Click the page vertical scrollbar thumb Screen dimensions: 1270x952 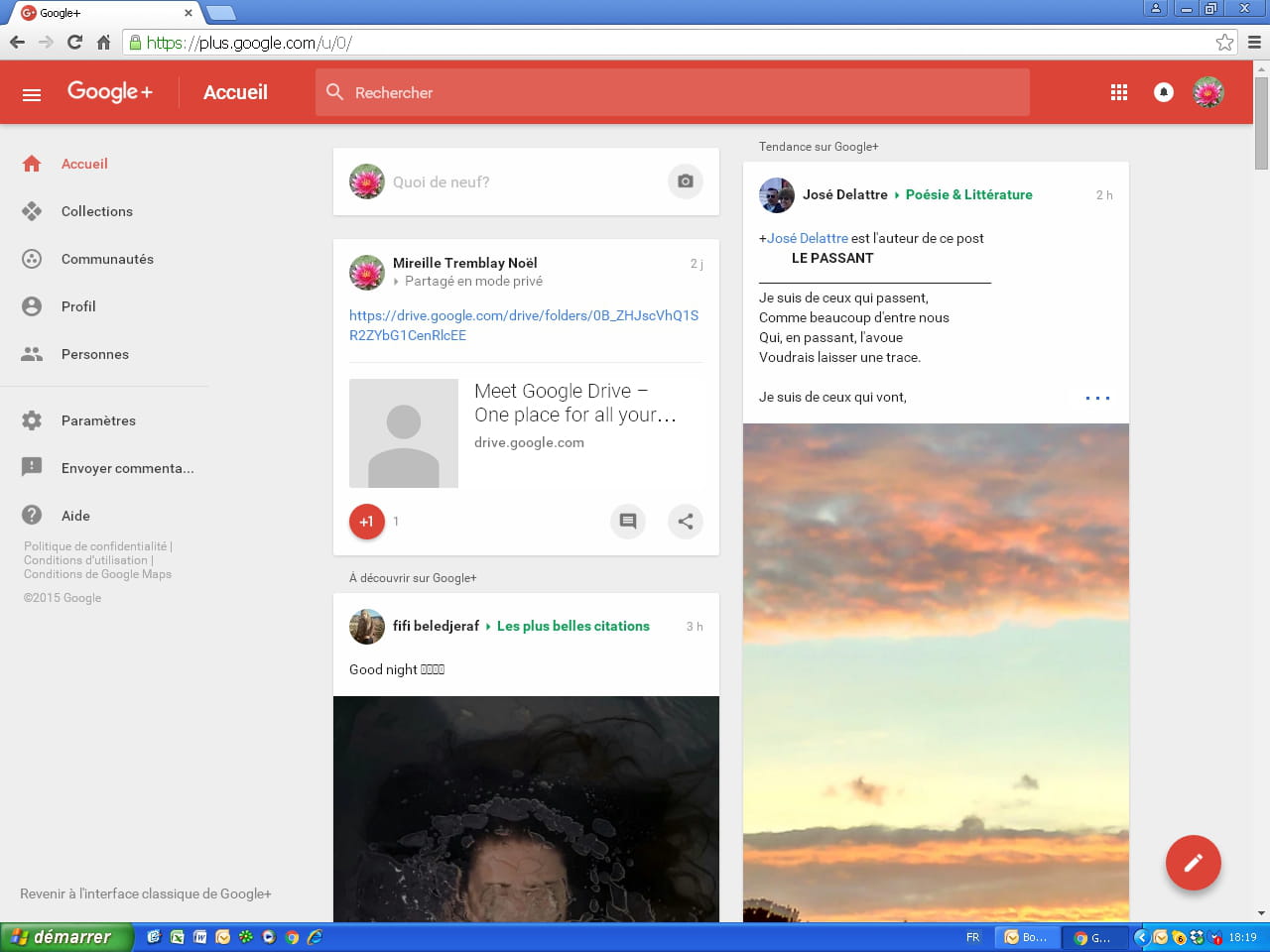coord(1261,122)
